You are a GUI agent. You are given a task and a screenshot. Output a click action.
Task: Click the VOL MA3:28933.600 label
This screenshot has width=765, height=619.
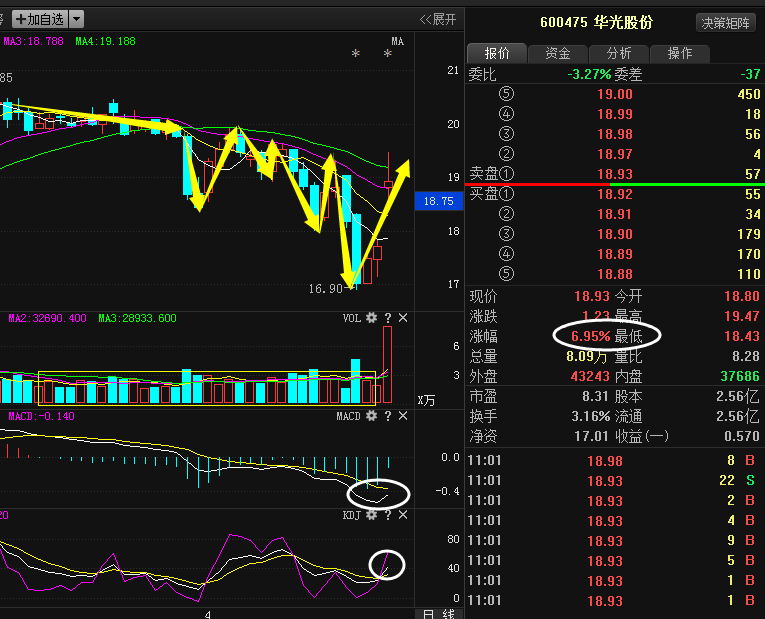tap(138, 318)
